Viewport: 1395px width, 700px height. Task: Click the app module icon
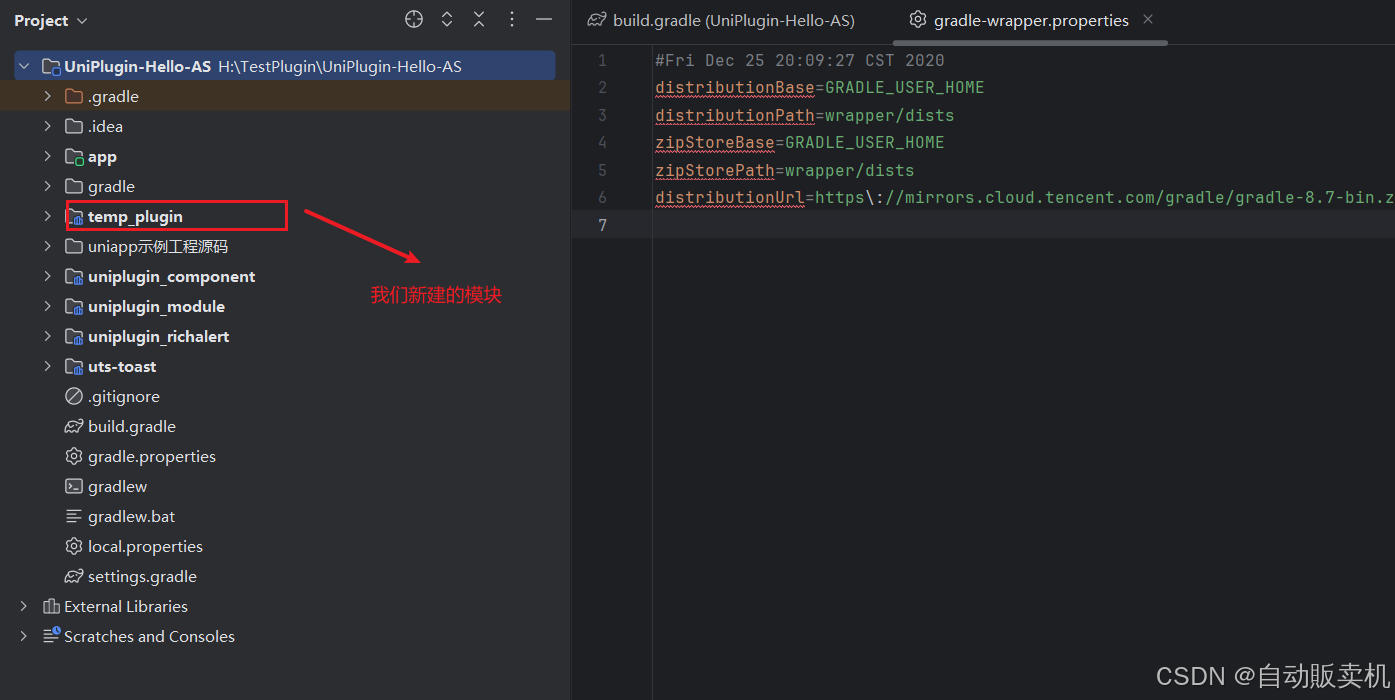[74, 157]
